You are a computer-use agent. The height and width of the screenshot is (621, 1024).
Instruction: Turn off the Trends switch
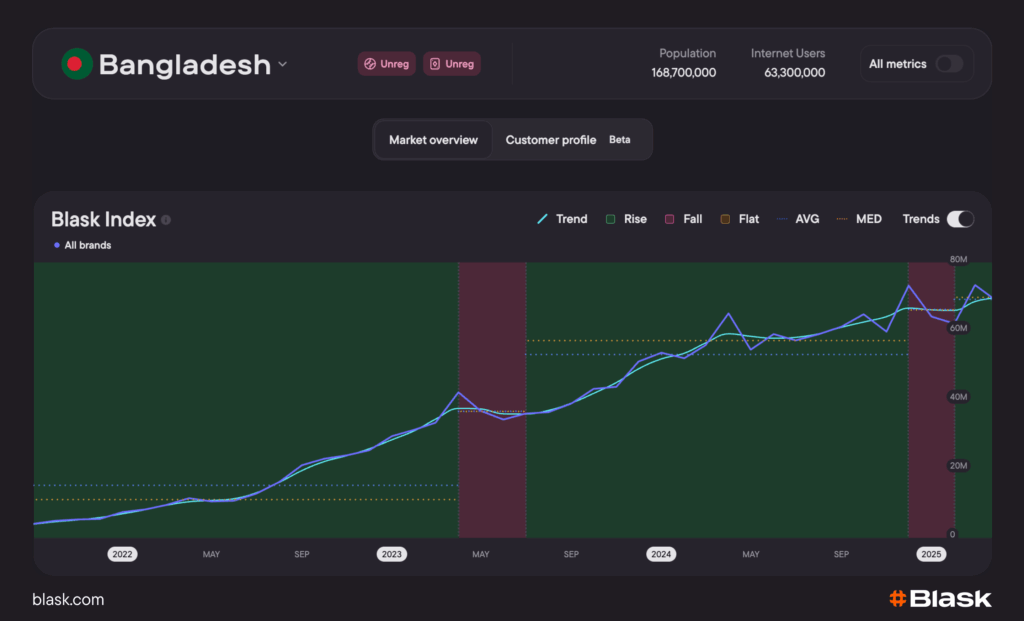tap(960, 219)
